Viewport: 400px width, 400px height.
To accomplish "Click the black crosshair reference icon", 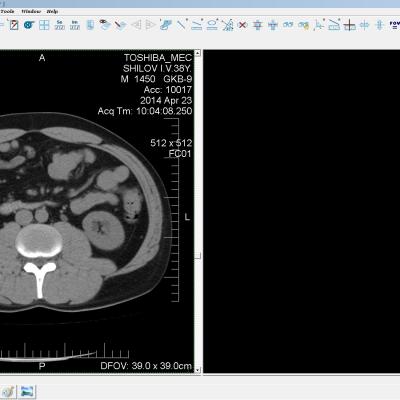I will [x=349, y=25].
